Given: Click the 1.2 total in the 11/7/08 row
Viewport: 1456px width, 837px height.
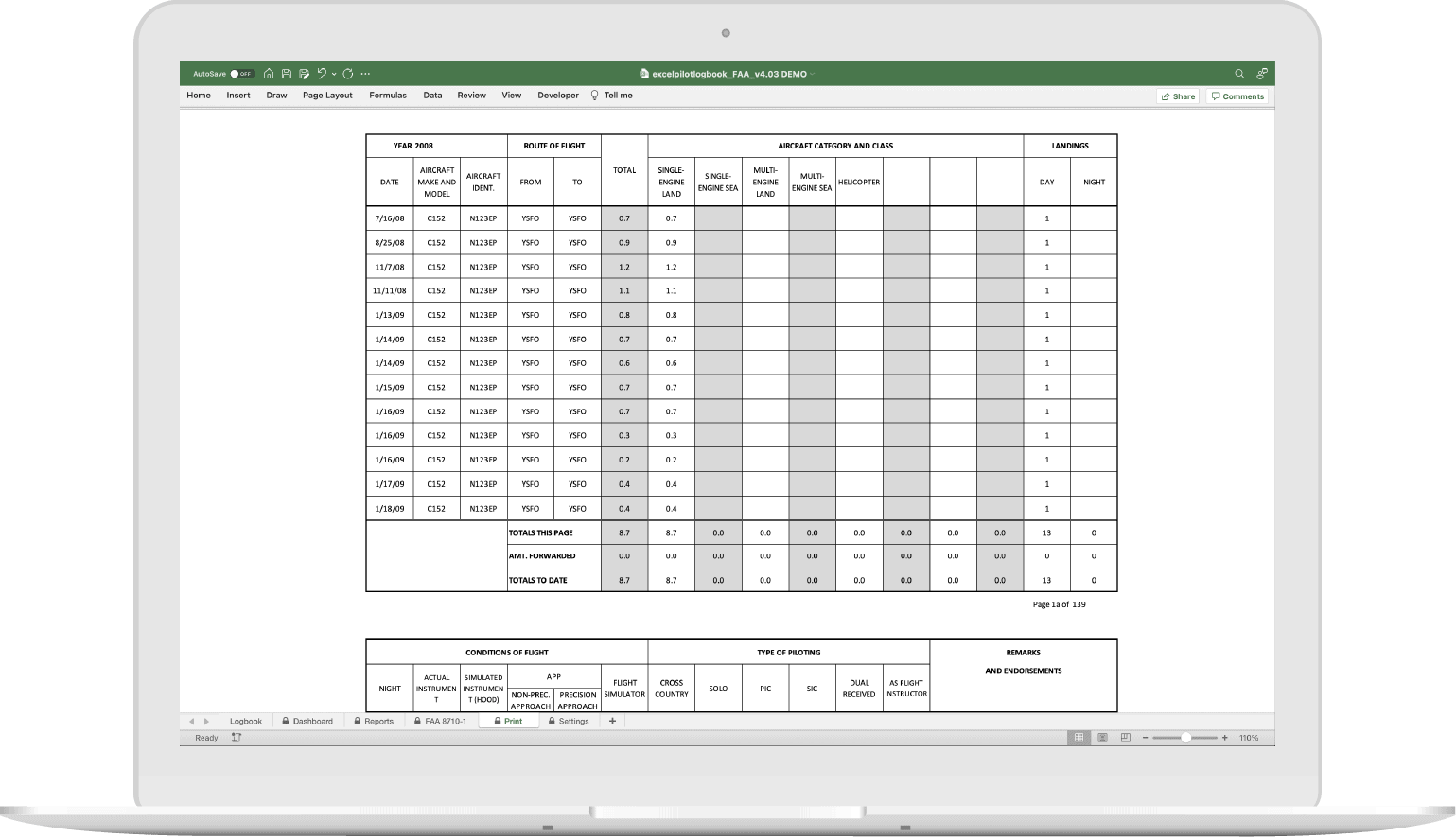Looking at the screenshot, I should [x=624, y=267].
